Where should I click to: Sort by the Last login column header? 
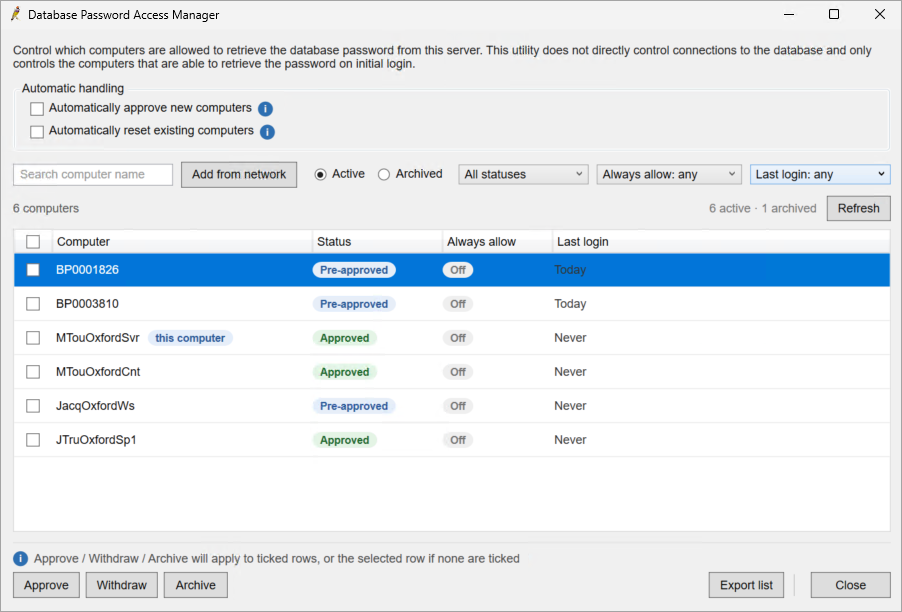click(721, 242)
